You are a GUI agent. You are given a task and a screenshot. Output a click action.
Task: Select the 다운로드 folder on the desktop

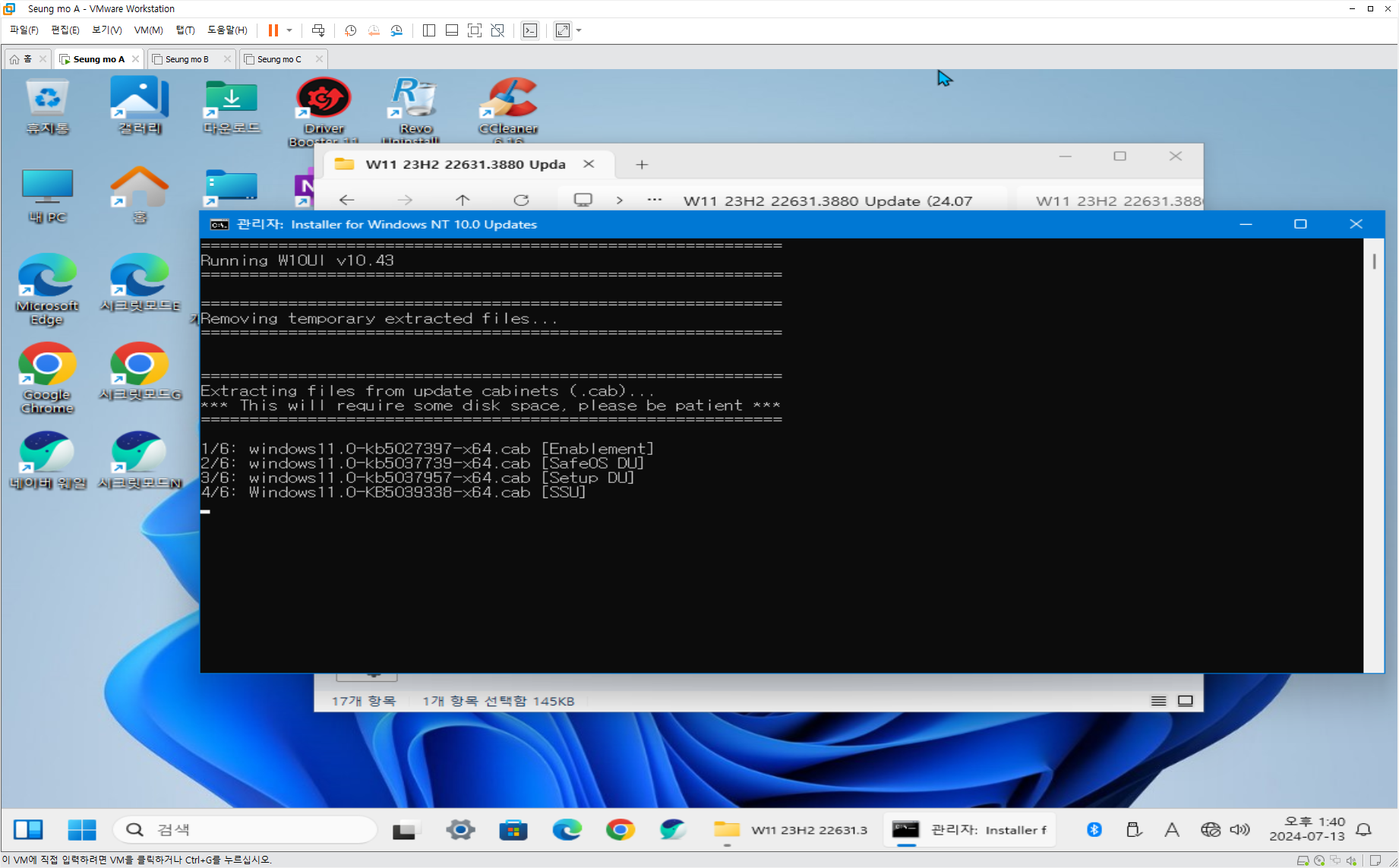232,108
